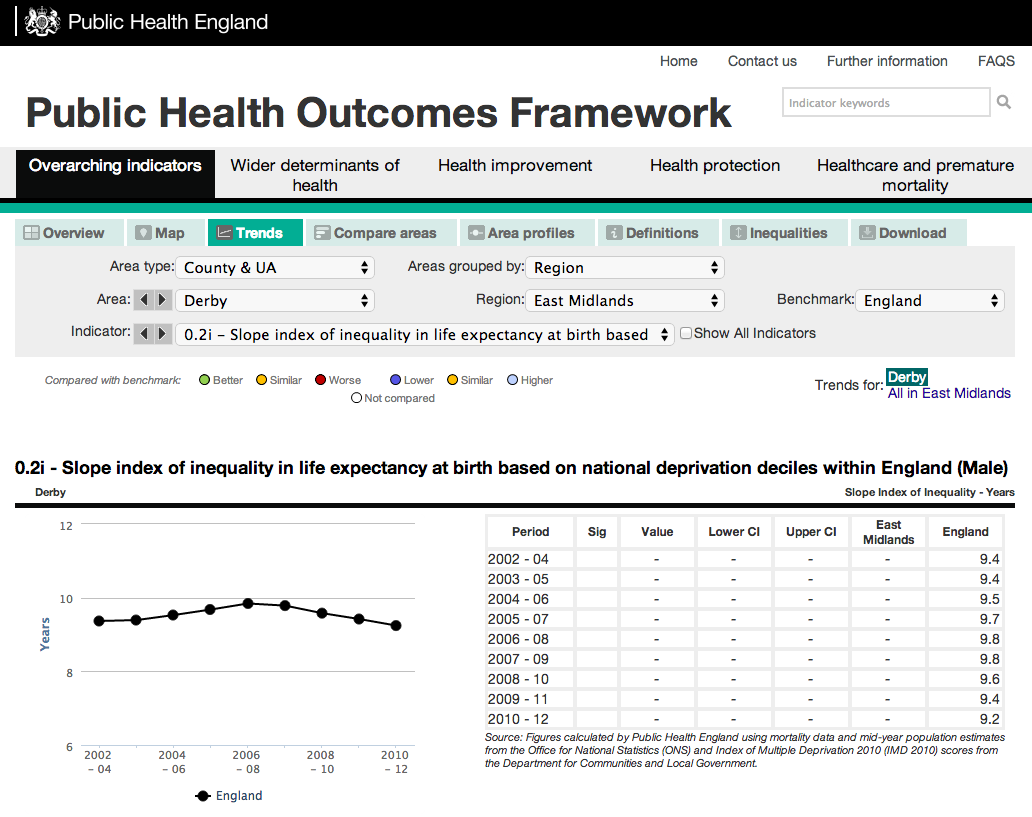Screen dimensions: 1032x817
Task: Switch to the Overview tab
Action: point(69,233)
